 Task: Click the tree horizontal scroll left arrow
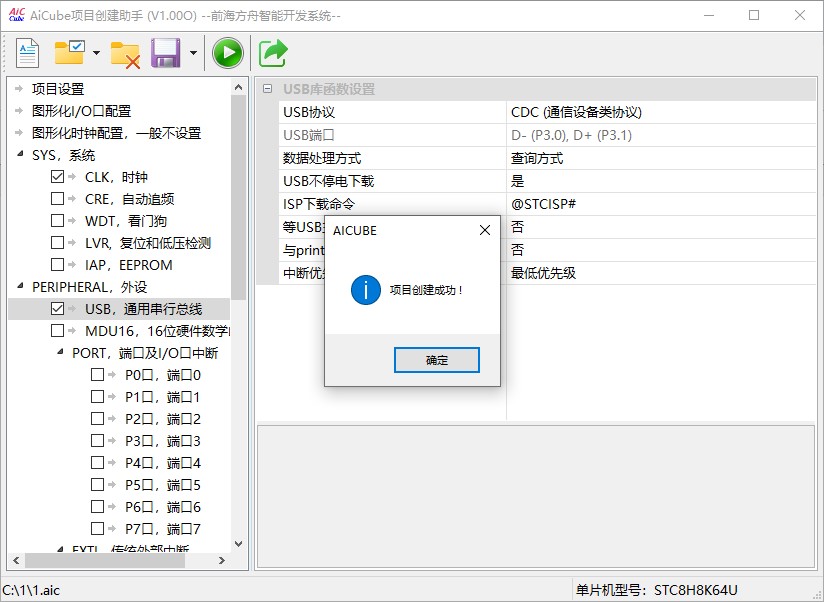click(x=16, y=561)
